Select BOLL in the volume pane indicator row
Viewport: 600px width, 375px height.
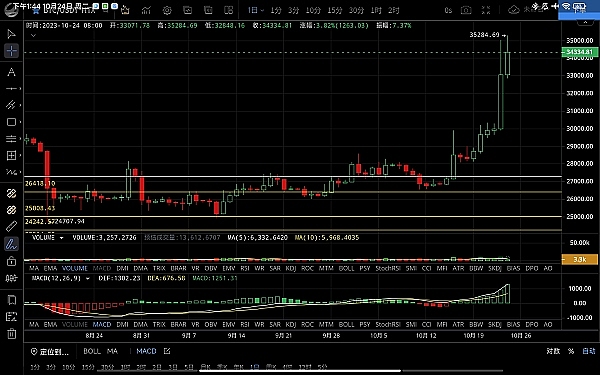346,268
